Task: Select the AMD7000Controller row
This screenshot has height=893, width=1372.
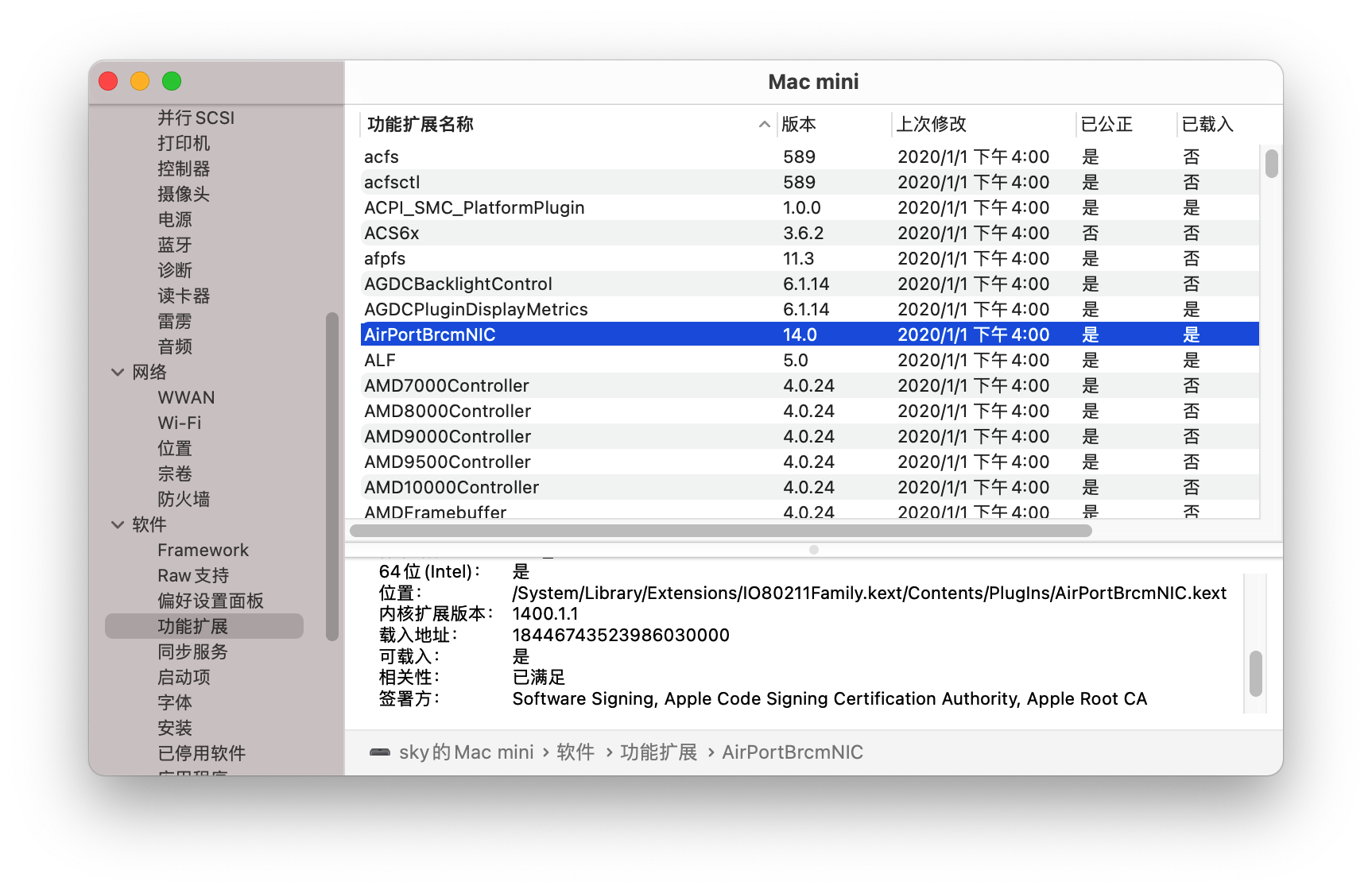Action: coord(810,385)
